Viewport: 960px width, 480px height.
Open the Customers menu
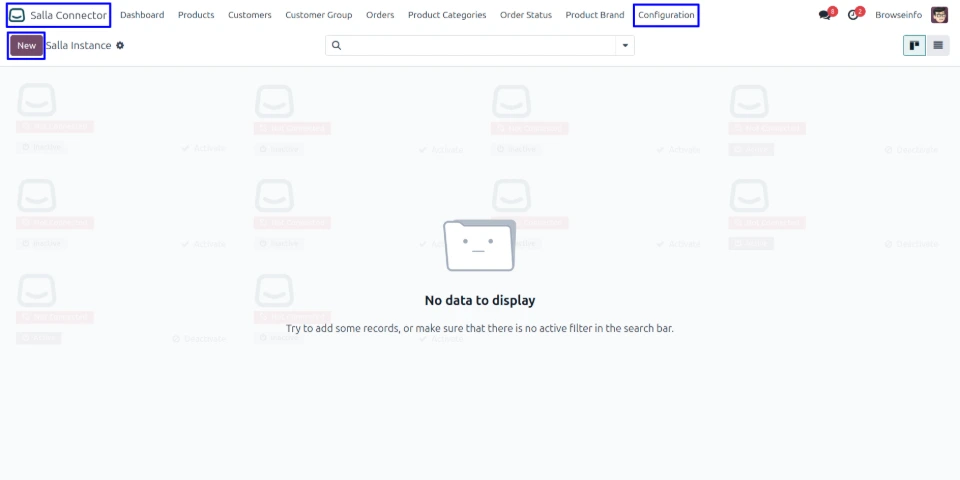pyautogui.click(x=250, y=15)
